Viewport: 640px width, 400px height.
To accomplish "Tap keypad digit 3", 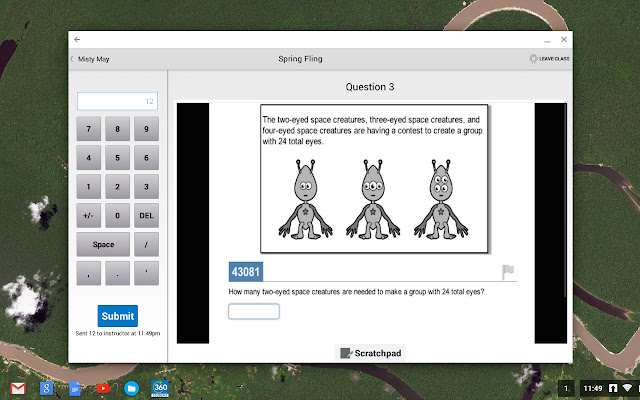I will pos(147,187).
